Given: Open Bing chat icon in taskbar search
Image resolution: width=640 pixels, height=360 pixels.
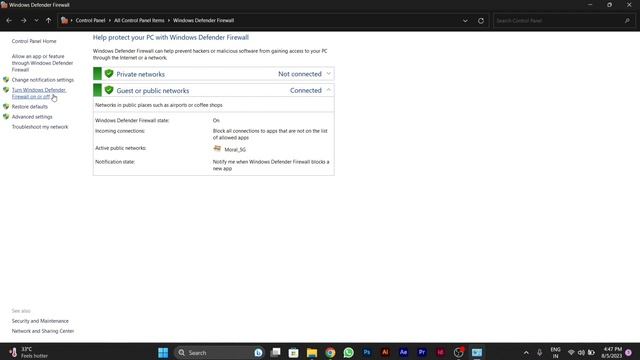Looking at the screenshot, I should click(x=258, y=352).
